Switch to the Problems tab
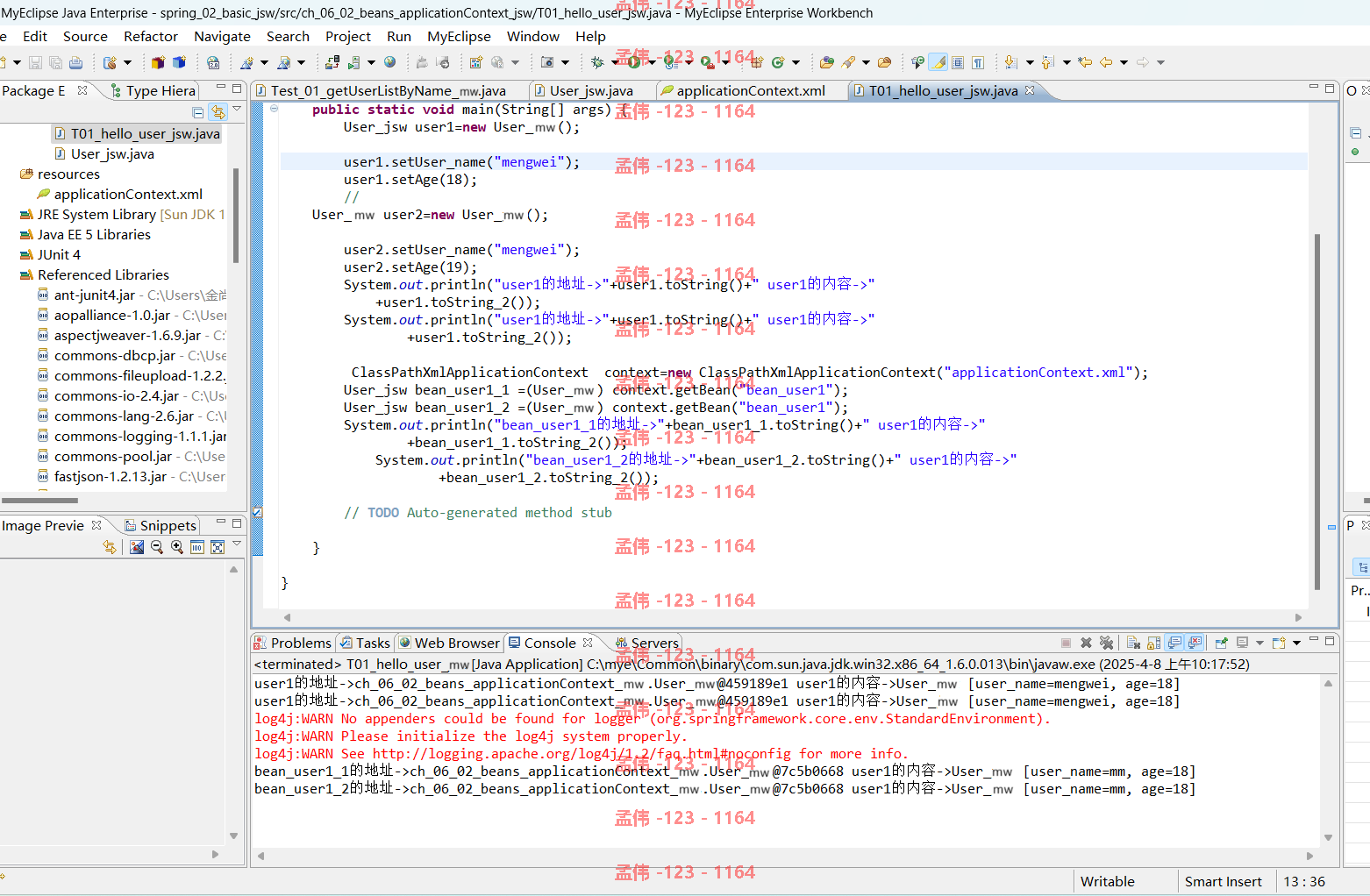1370x896 pixels. pyautogui.click(x=293, y=643)
